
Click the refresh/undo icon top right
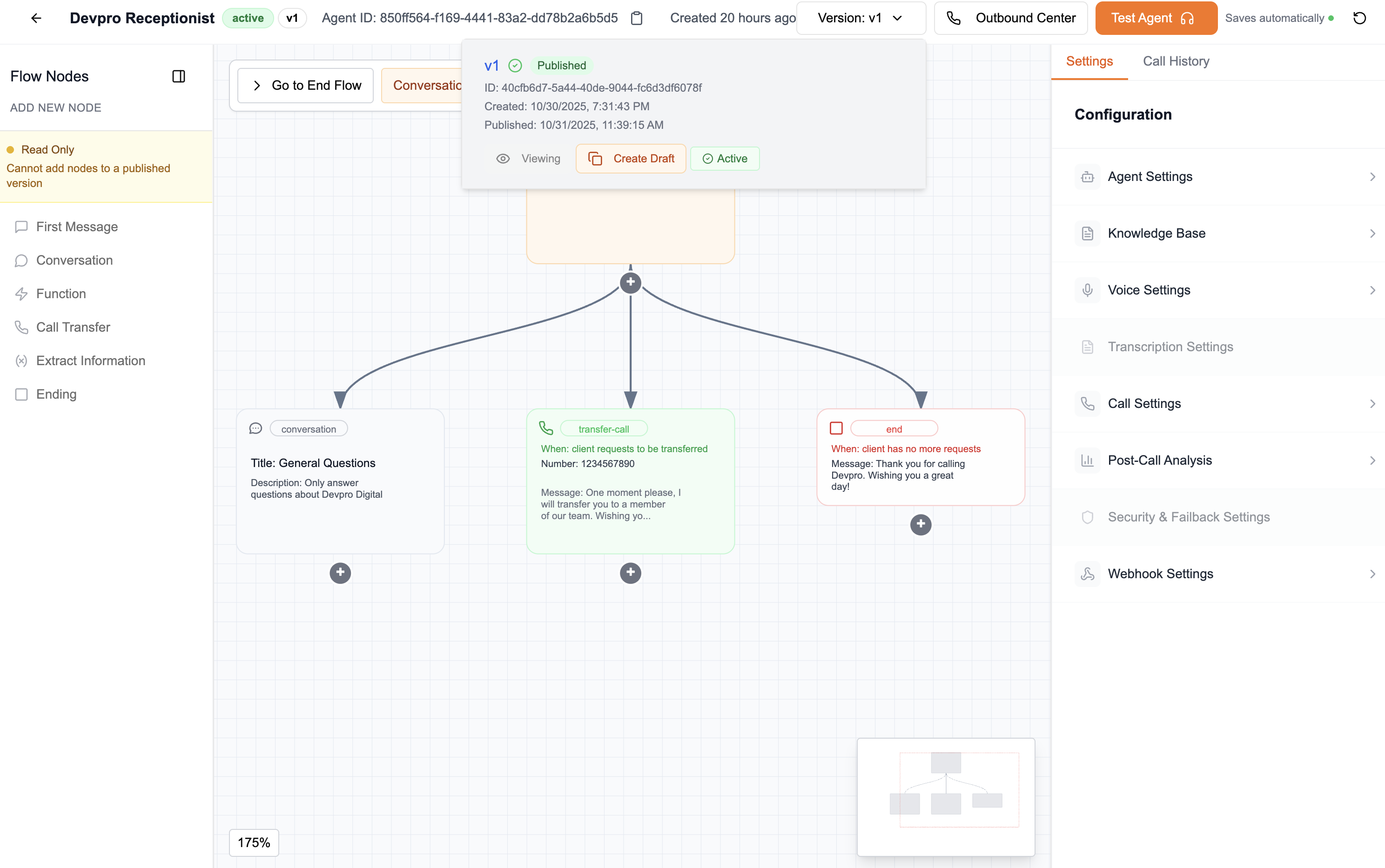[1359, 18]
